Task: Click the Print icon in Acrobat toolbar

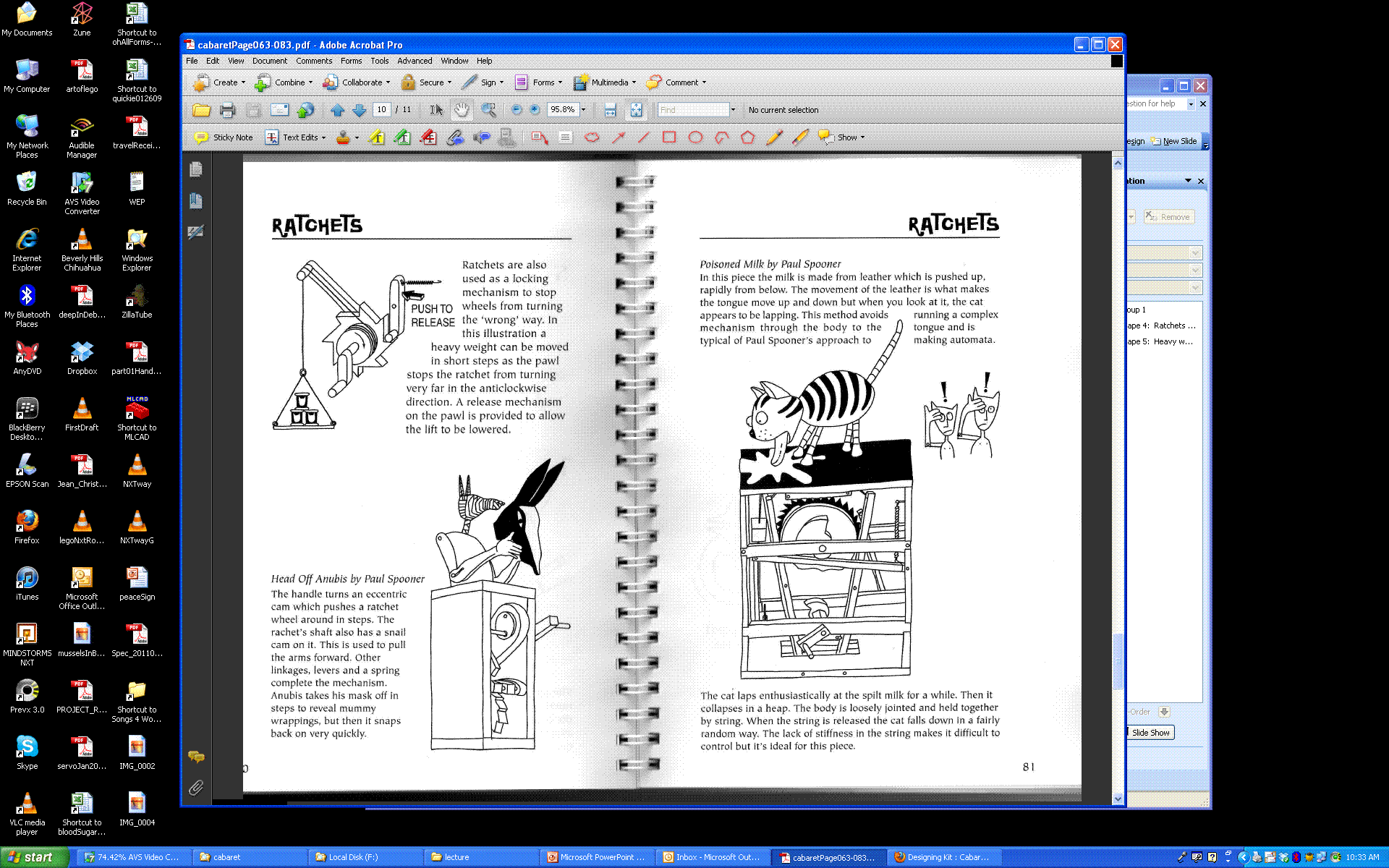Action: pos(227,110)
